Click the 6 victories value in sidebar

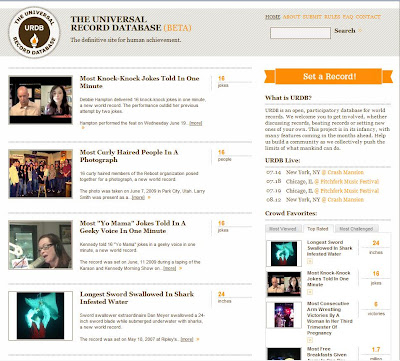click(x=376, y=308)
